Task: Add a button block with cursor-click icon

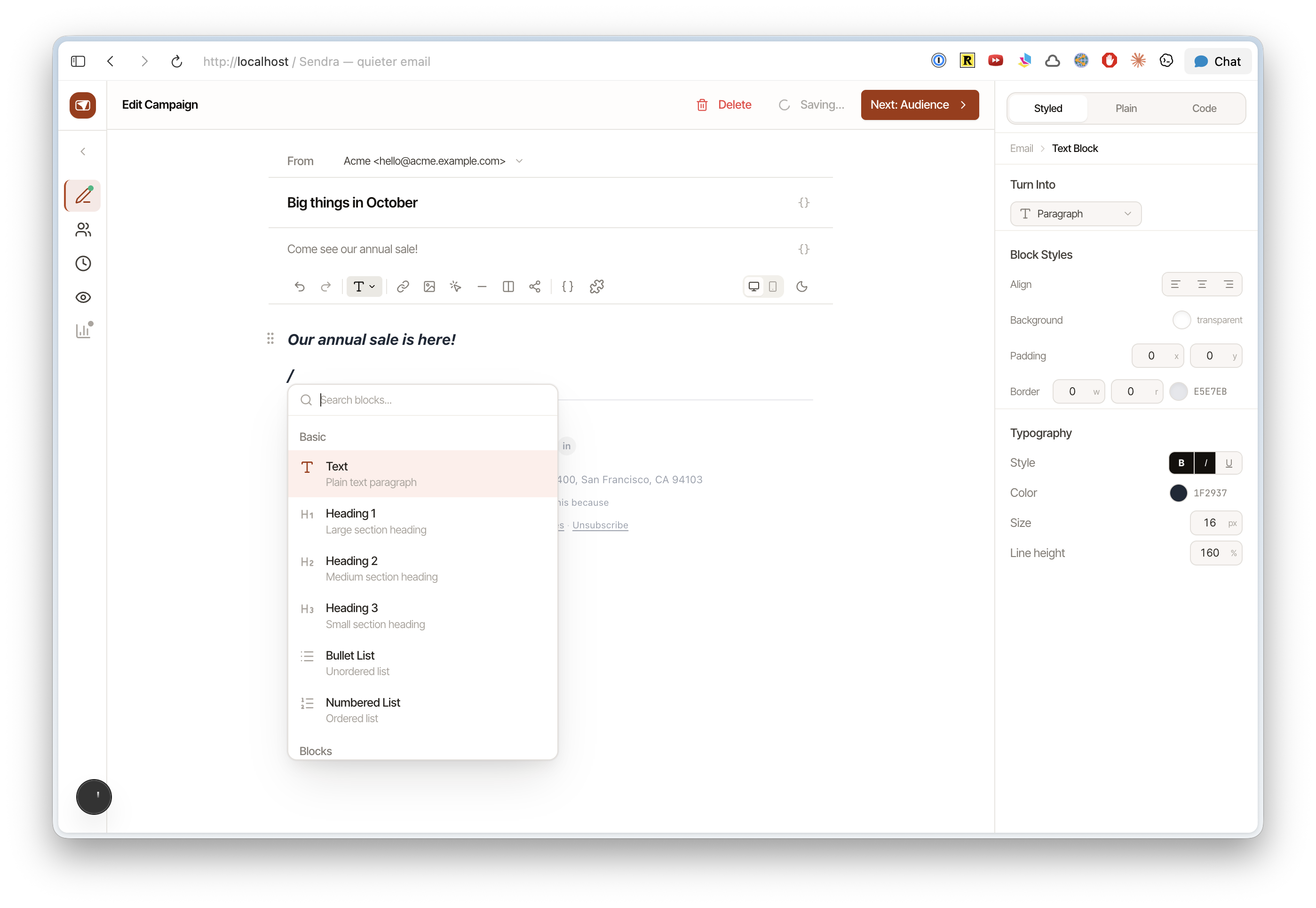Action: (456, 287)
